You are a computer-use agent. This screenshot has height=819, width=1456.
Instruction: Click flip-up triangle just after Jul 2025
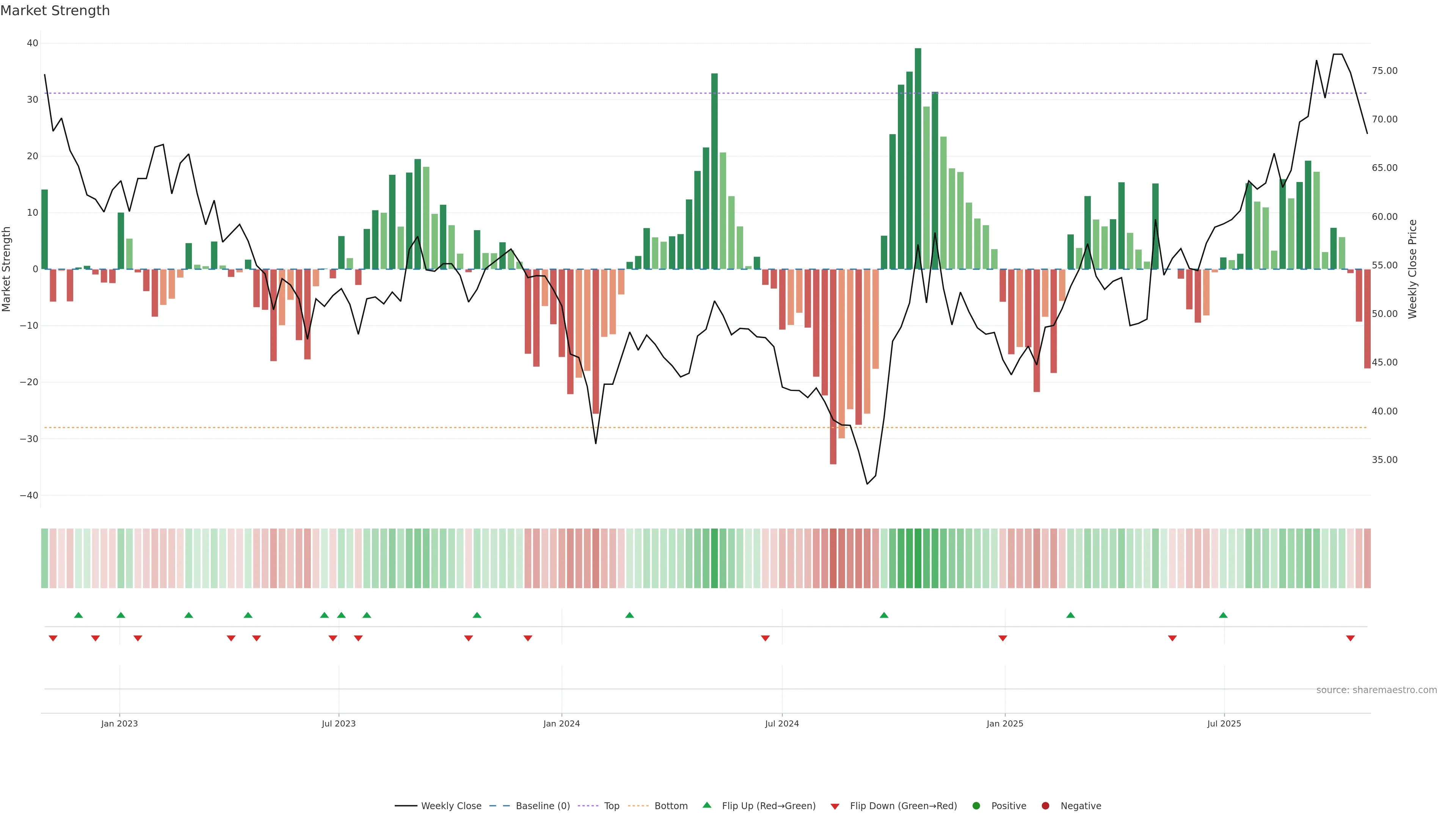(x=1223, y=615)
